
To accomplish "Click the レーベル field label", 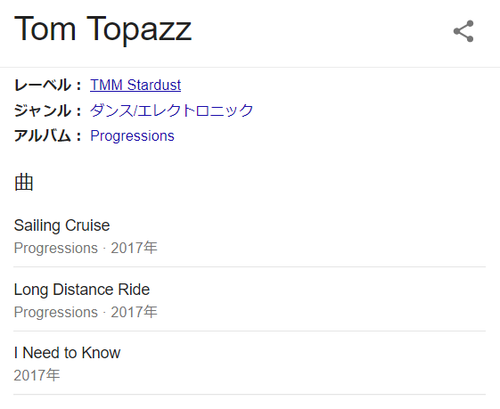I will (x=47, y=85).
